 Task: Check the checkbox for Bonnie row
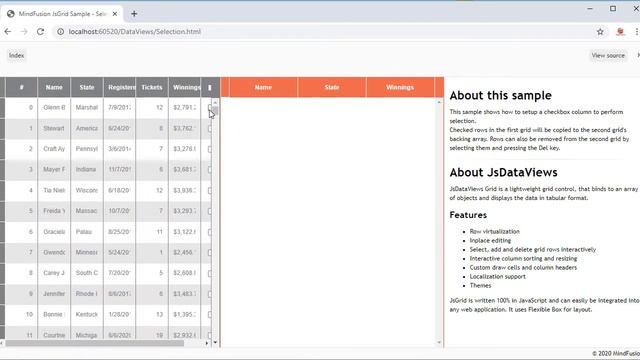[x=210, y=315]
